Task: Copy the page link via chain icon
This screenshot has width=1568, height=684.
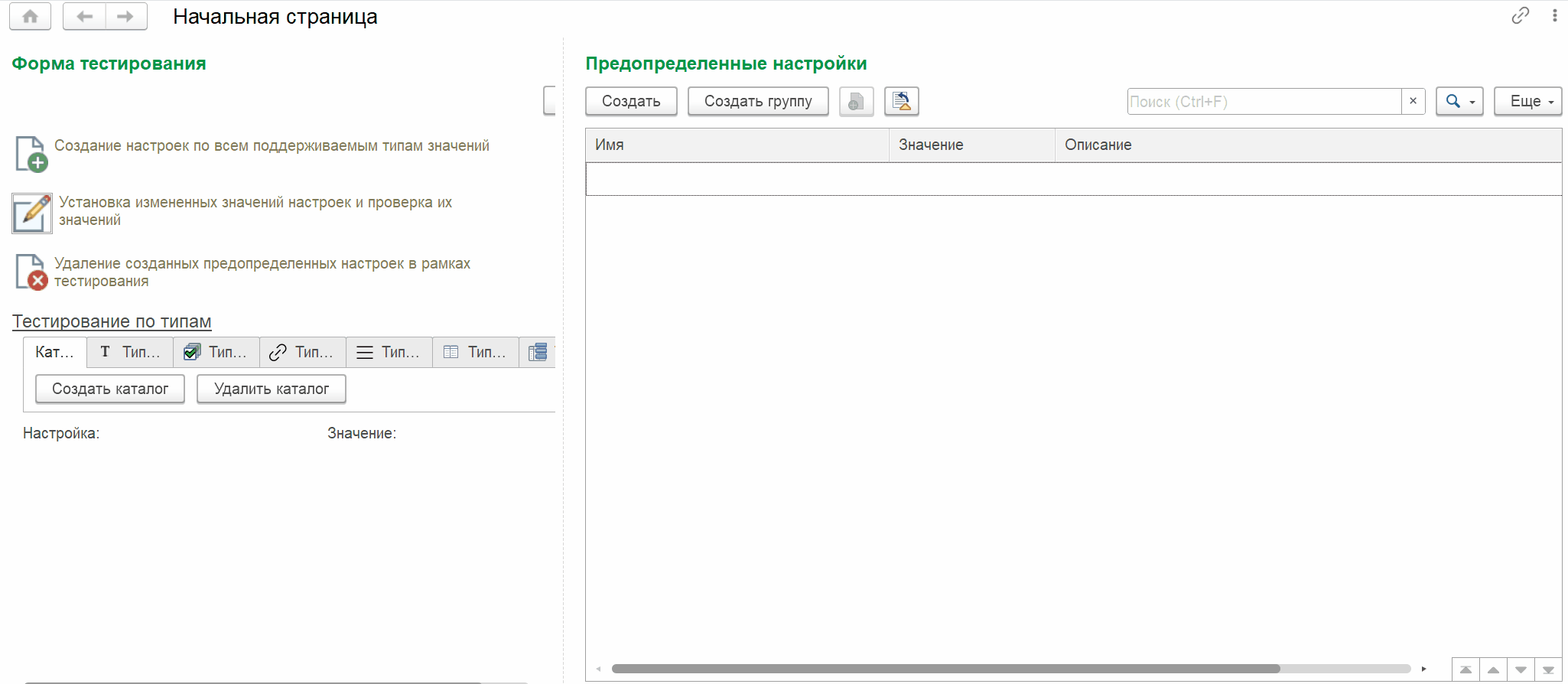Action: coord(1520,16)
